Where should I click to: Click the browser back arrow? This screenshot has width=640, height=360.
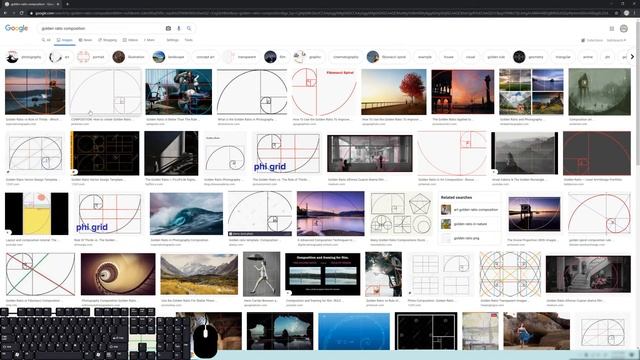point(5,13)
